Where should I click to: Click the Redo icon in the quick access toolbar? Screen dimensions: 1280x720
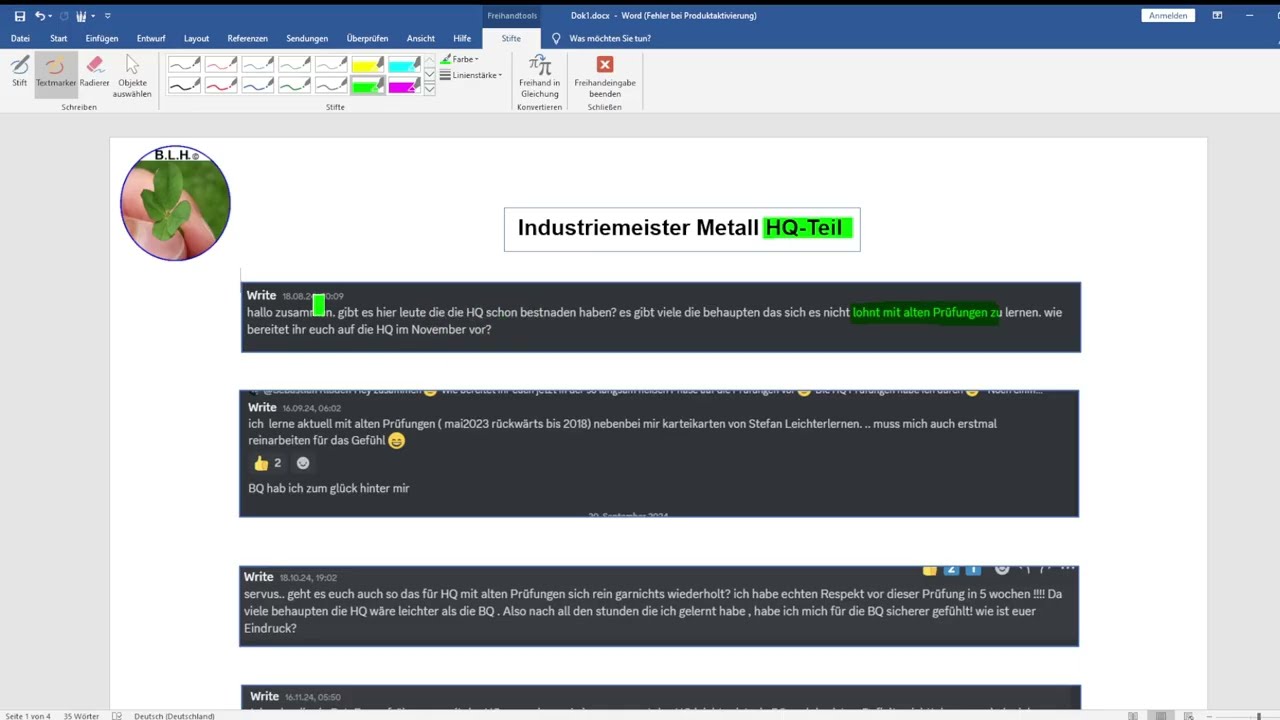pyautogui.click(x=64, y=16)
